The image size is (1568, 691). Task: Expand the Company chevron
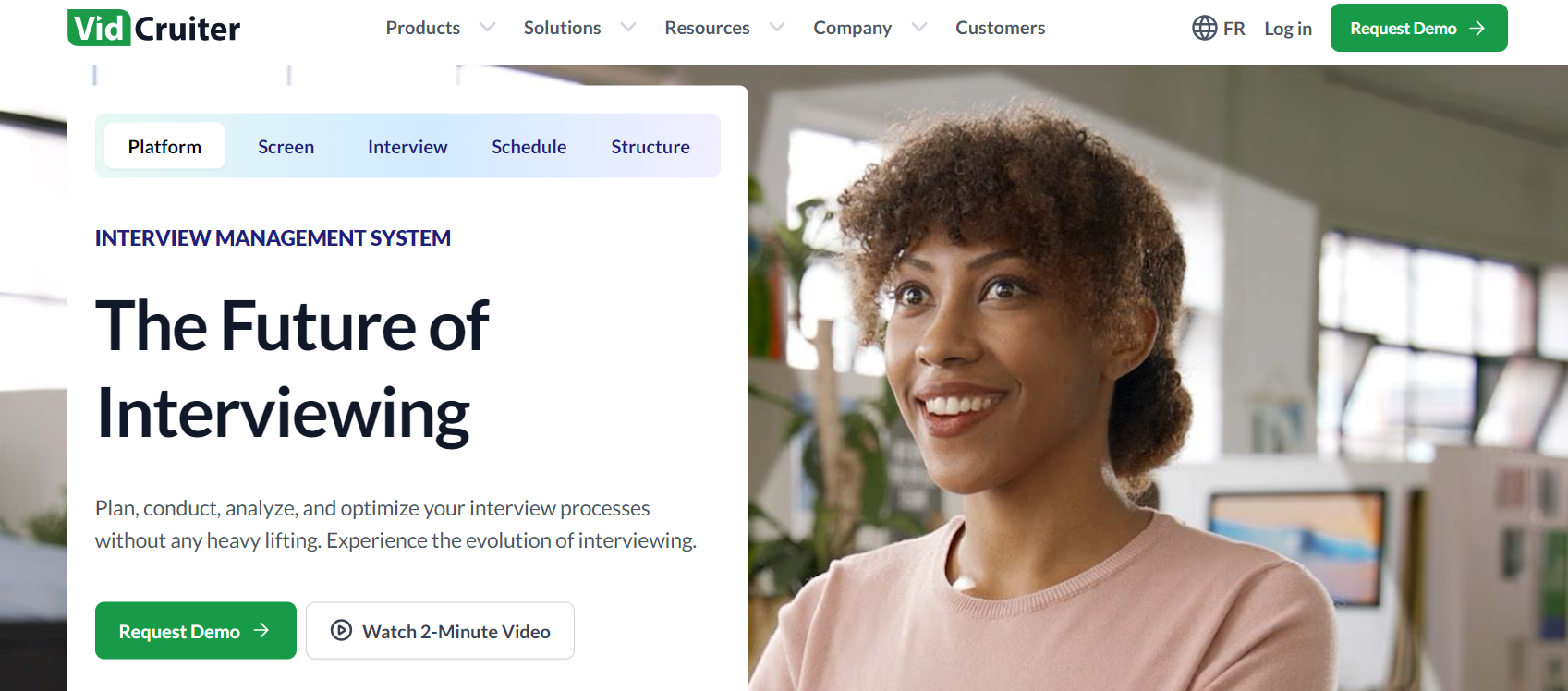coord(919,28)
